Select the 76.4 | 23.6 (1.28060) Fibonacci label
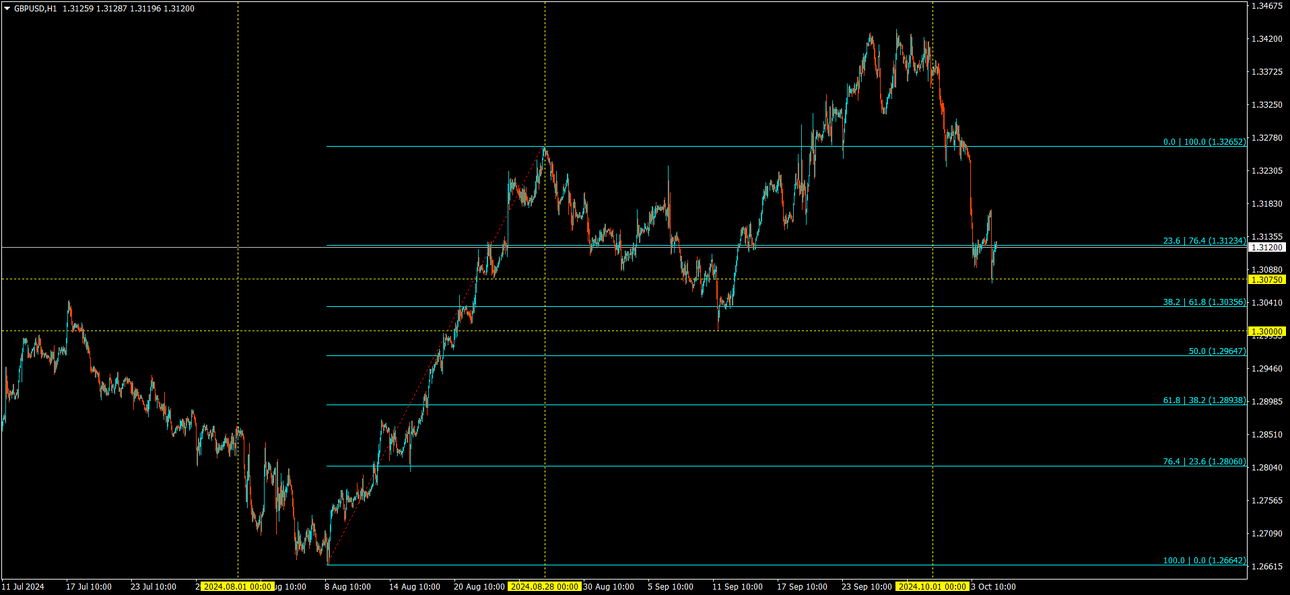 pos(1204,461)
